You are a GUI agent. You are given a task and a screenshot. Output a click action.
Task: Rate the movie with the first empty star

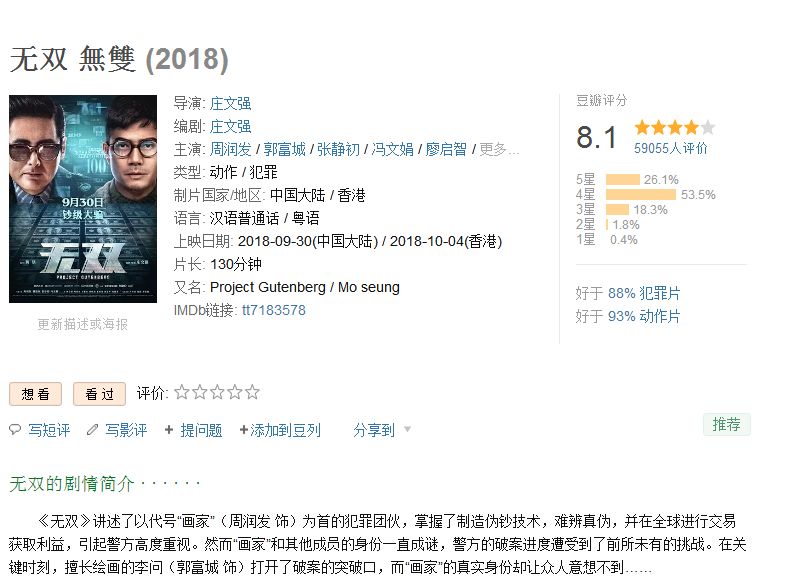point(182,392)
